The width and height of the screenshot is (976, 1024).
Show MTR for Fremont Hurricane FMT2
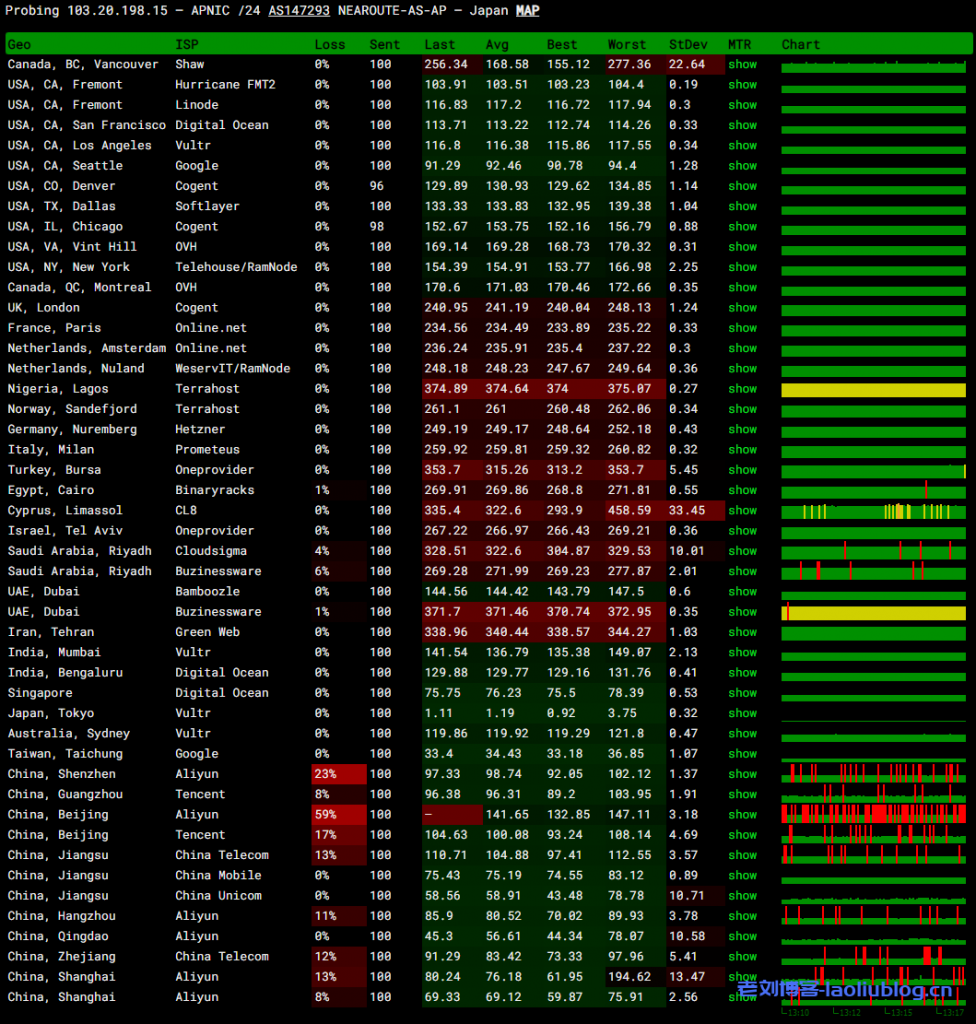742,85
